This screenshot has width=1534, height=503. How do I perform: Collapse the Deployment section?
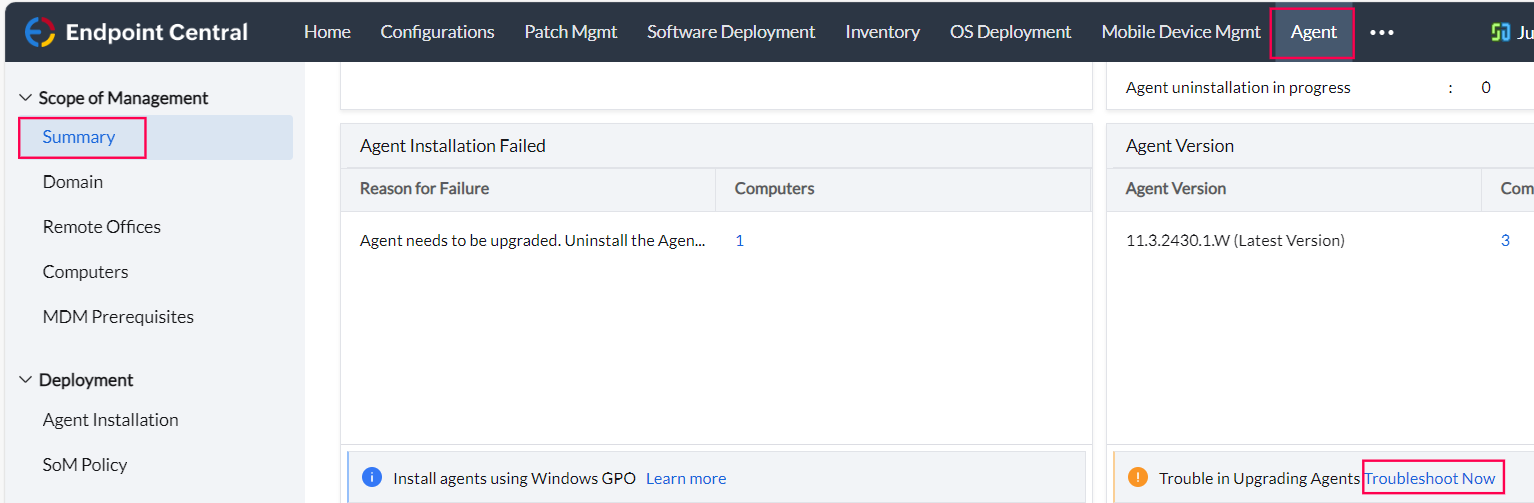point(25,380)
